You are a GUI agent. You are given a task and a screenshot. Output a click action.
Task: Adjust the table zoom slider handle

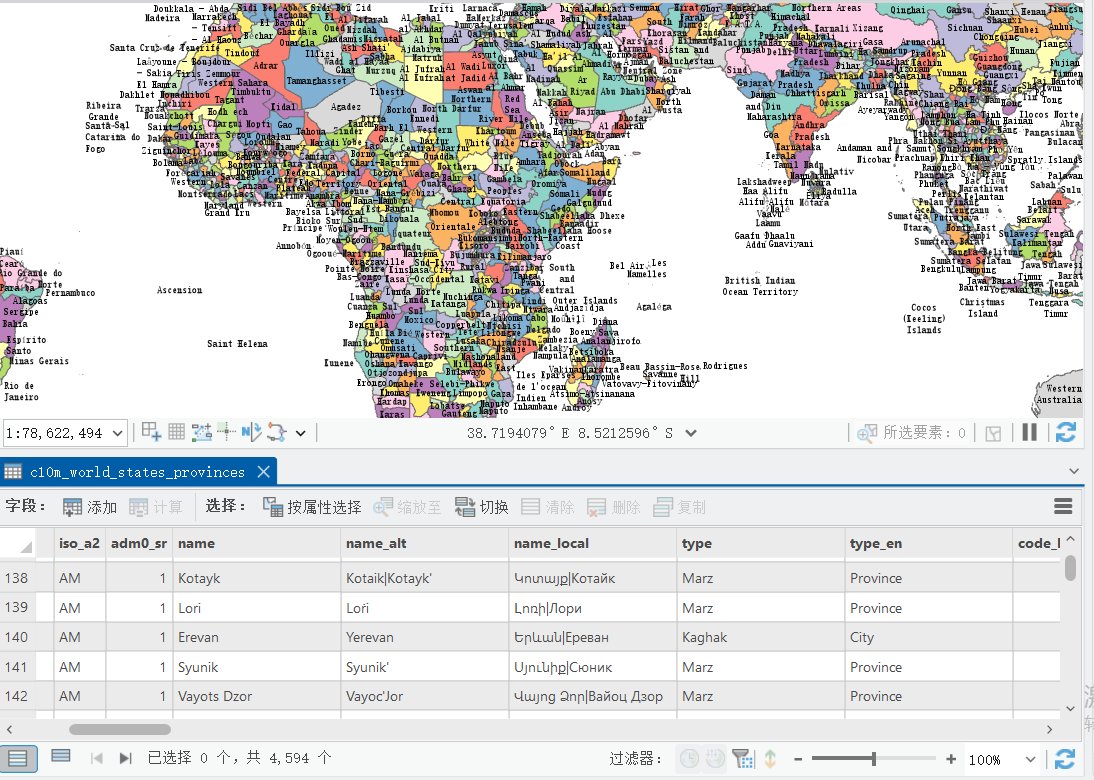[874, 758]
